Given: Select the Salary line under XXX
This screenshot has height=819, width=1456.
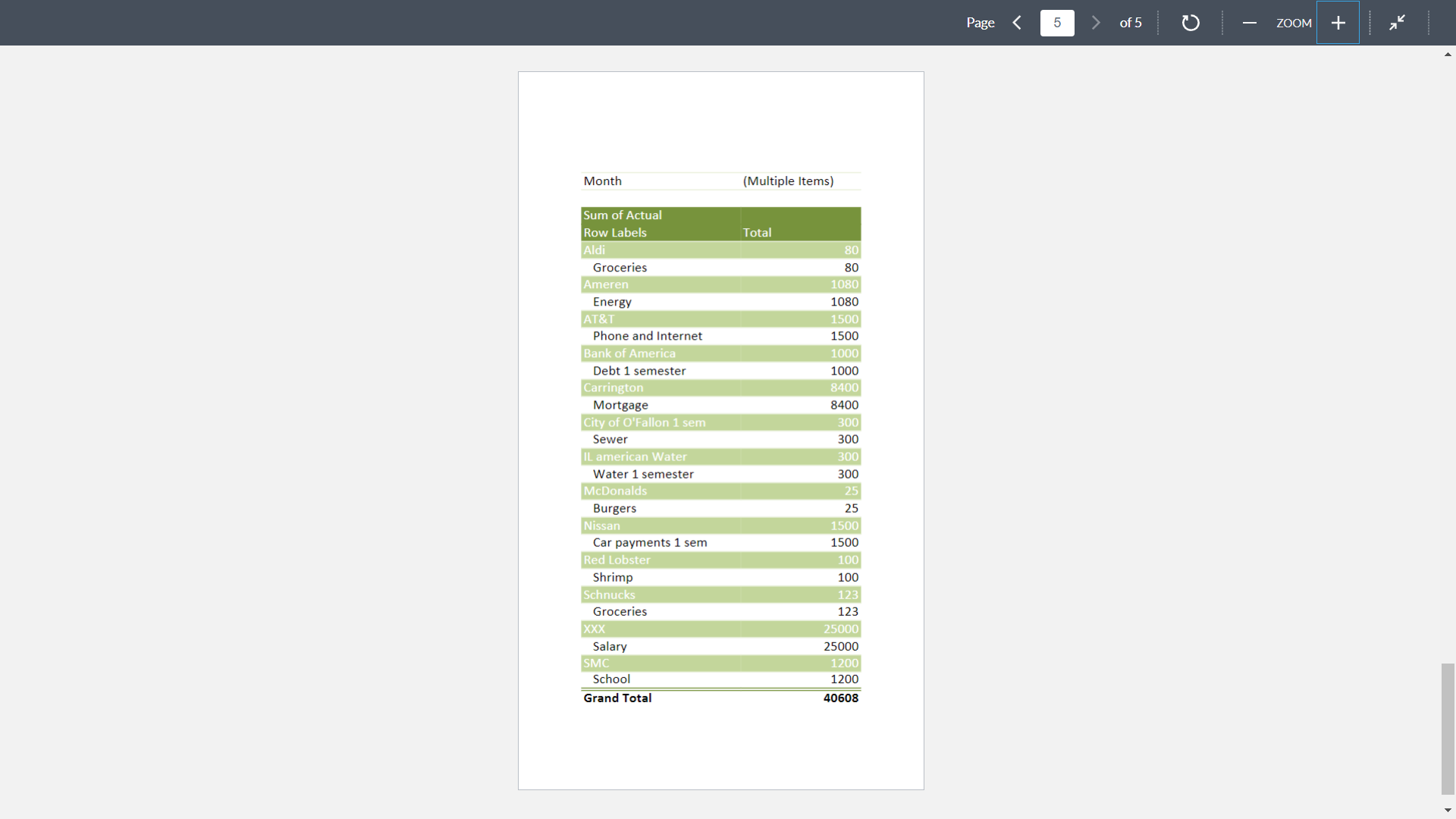Looking at the screenshot, I should point(610,646).
